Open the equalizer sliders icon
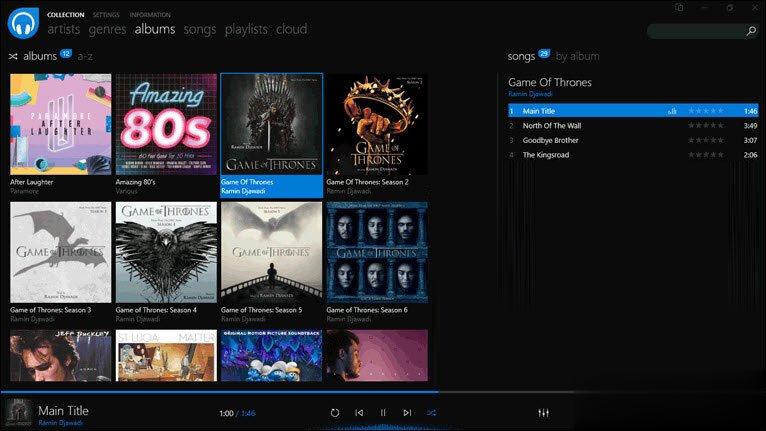 coord(543,413)
